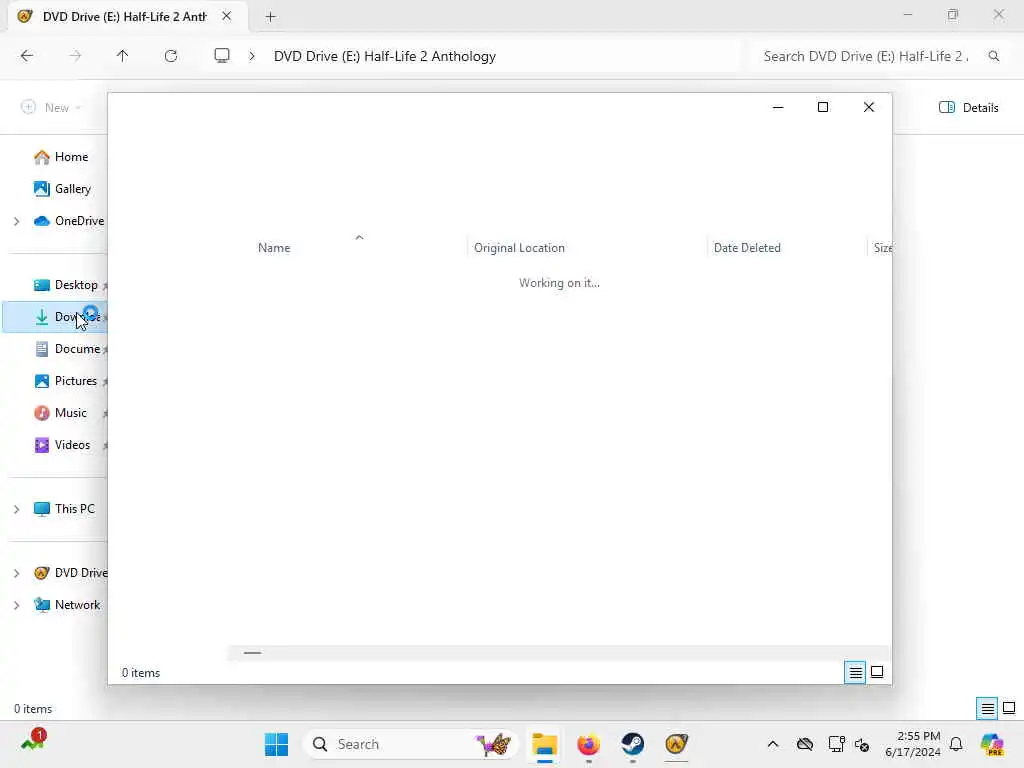Open the Videos quick access folder
The height and width of the screenshot is (768, 1024).
click(x=62, y=445)
